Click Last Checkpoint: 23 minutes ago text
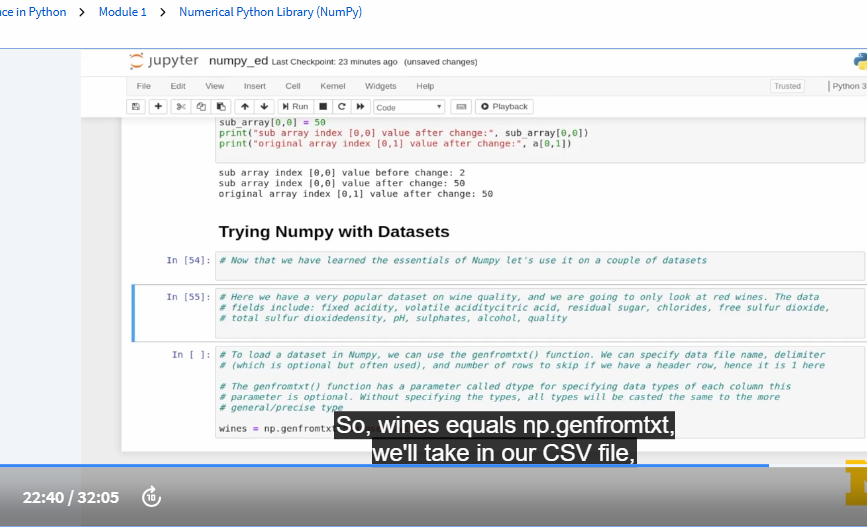This screenshot has width=867, height=528. point(335,62)
